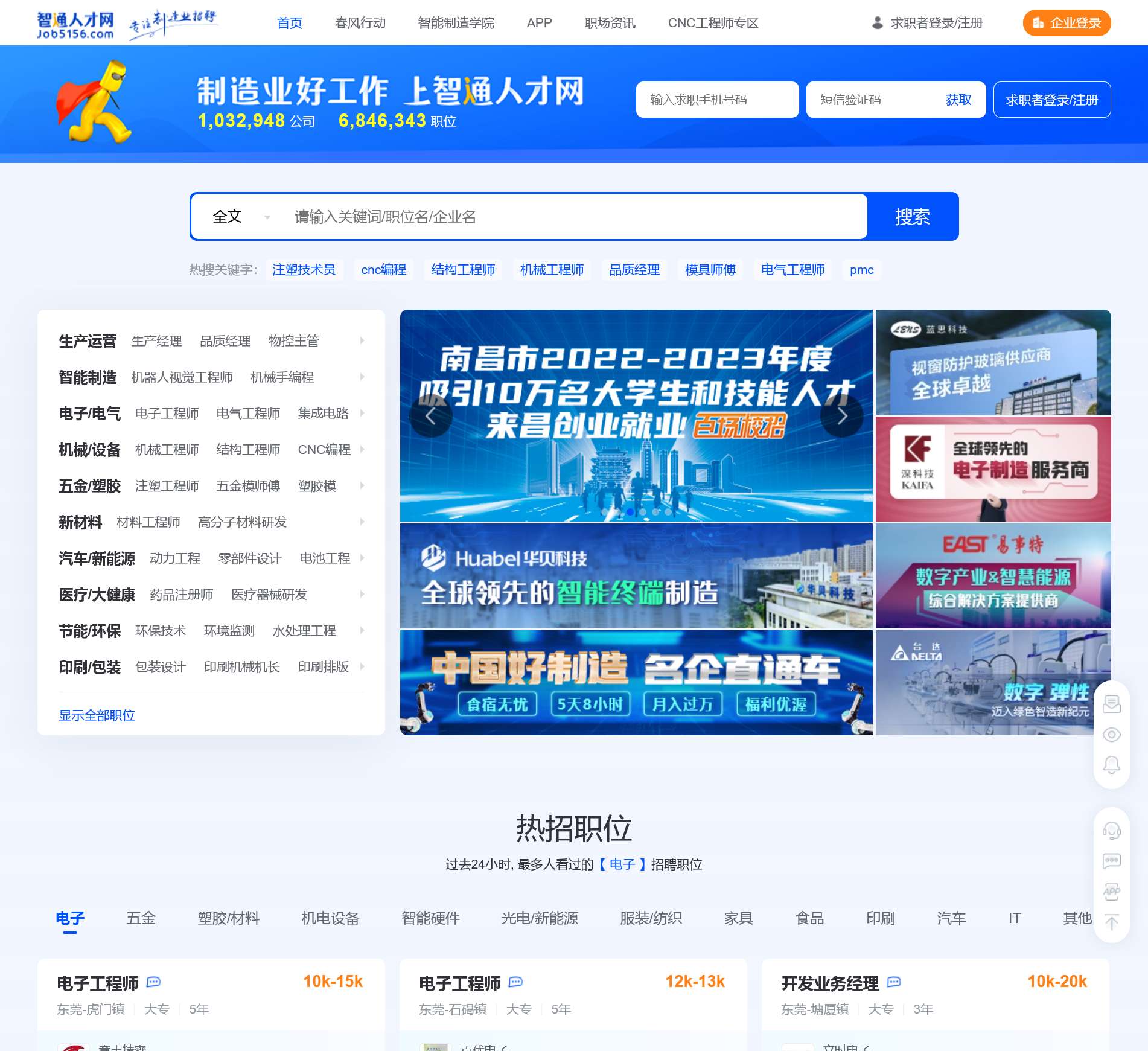Open 智能制造学院 navigation item
The image size is (1148, 1051).
[x=456, y=23]
